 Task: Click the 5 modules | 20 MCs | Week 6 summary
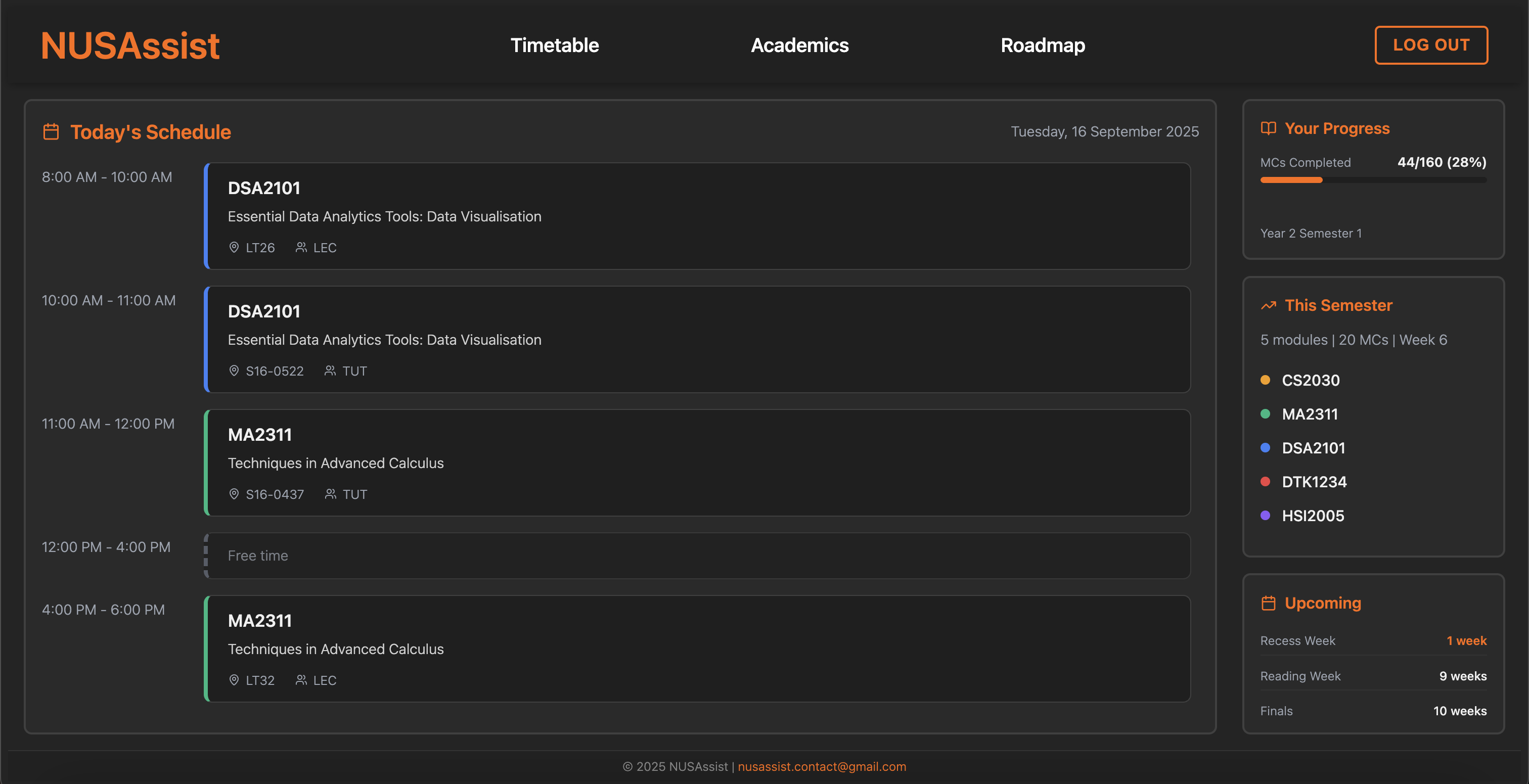pyautogui.click(x=1354, y=340)
